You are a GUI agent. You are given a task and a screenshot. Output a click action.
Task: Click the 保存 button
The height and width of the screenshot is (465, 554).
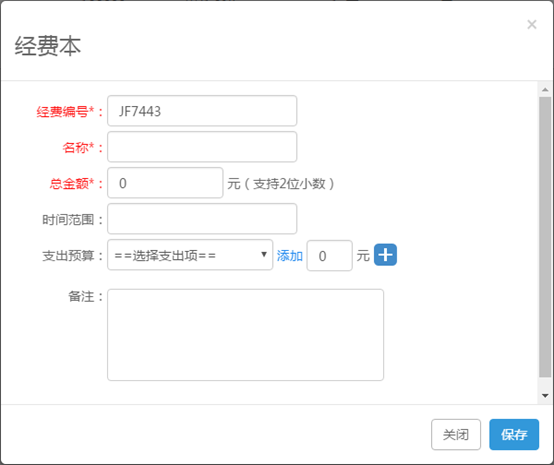514,434
